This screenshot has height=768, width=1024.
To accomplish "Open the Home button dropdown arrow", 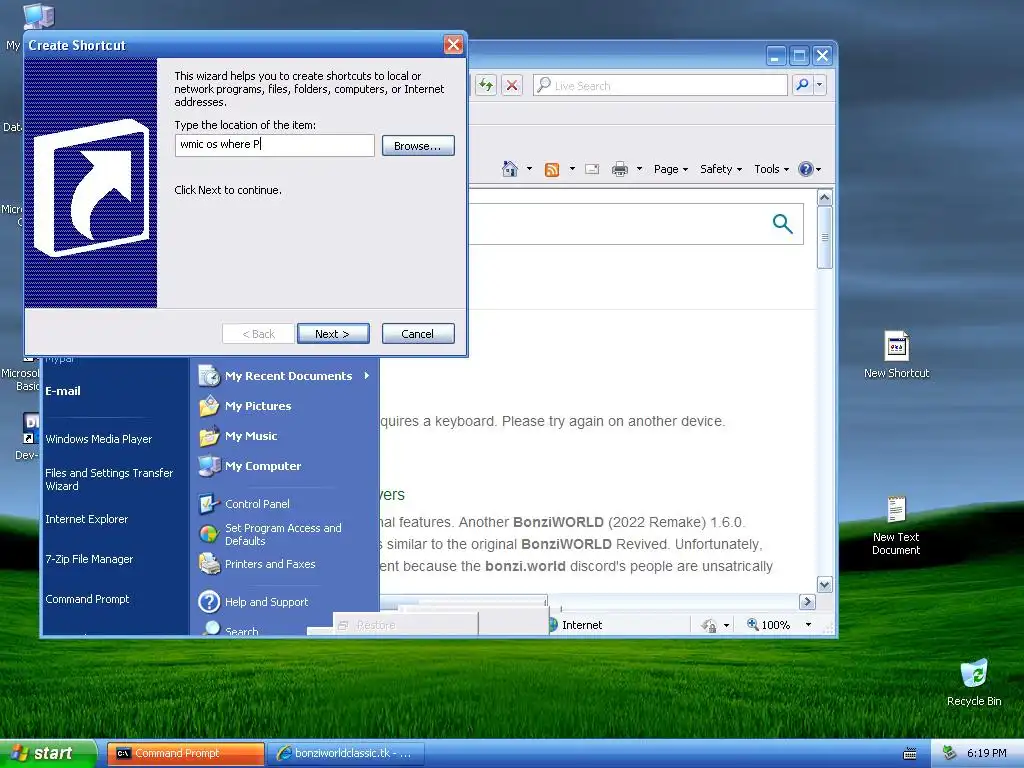I will coord(530,169).
